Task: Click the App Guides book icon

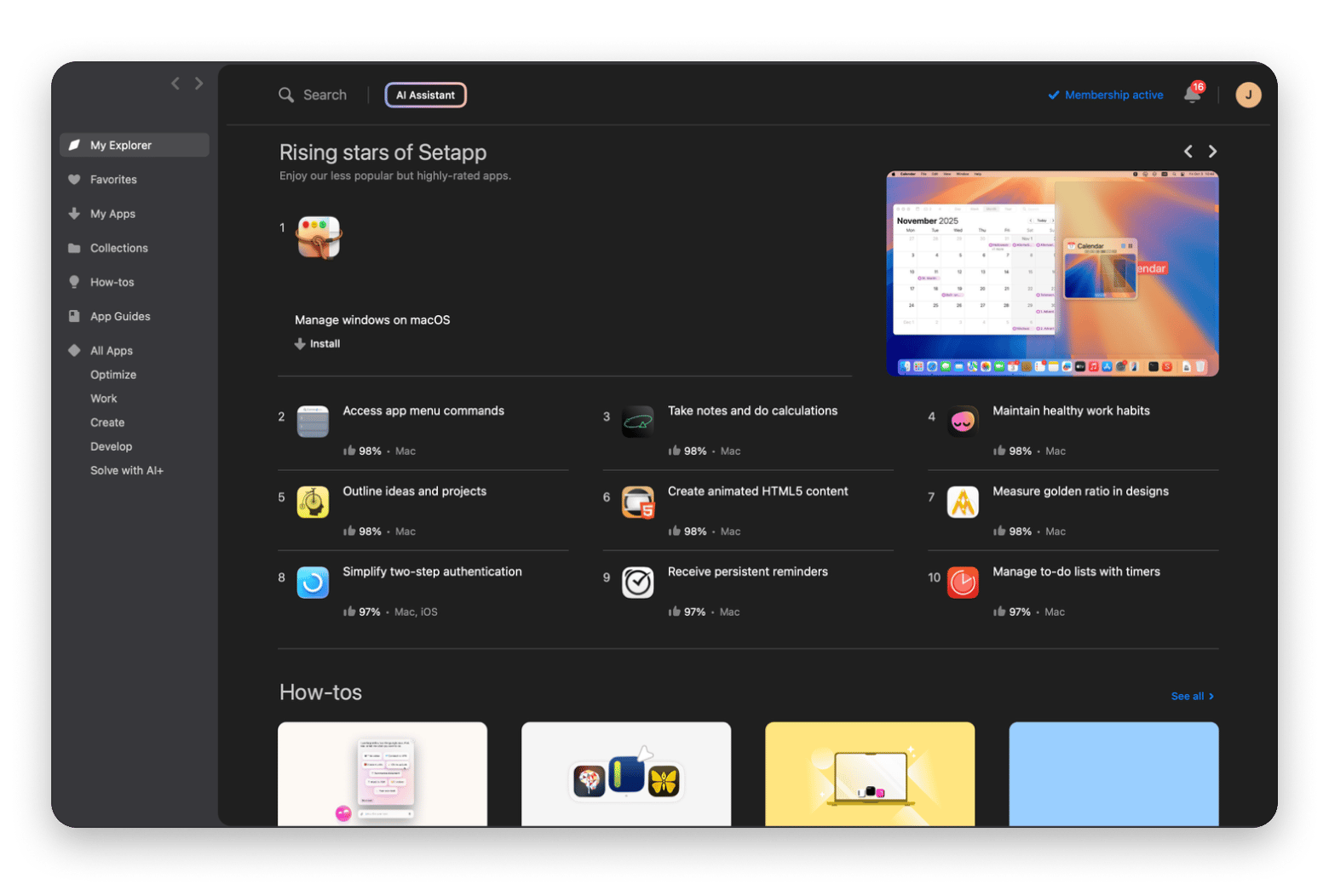Action: pyautogui.click(x=74, y=316)
